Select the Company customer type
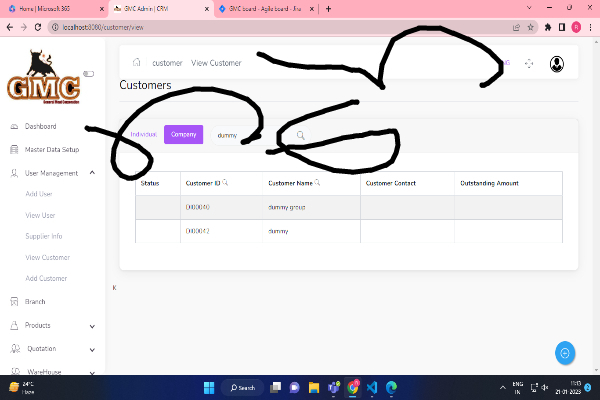Image resolution: width=600 pixels, height=400 pixels. (x=183, y=134)
